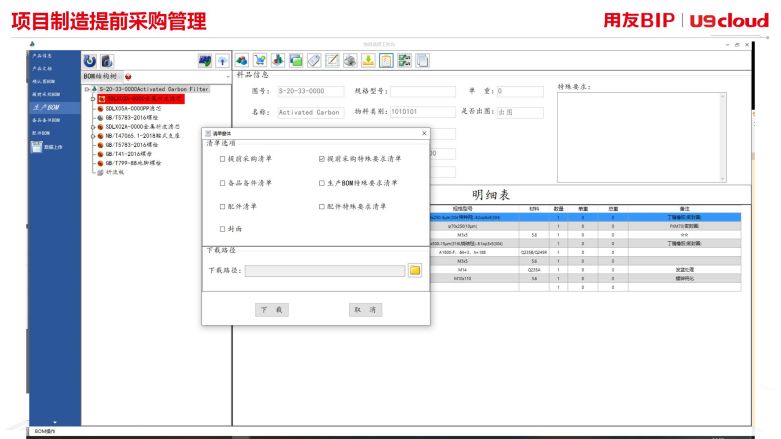Click the yellow folder browse icon

pyautogui.click(x=415, y=270)
